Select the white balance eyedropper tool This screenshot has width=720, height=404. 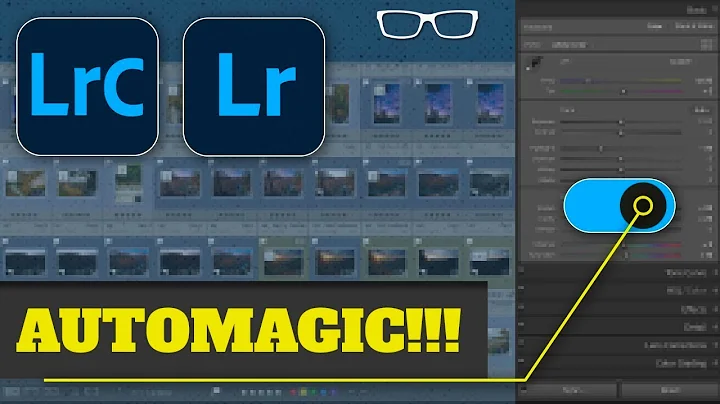[534, 63]
